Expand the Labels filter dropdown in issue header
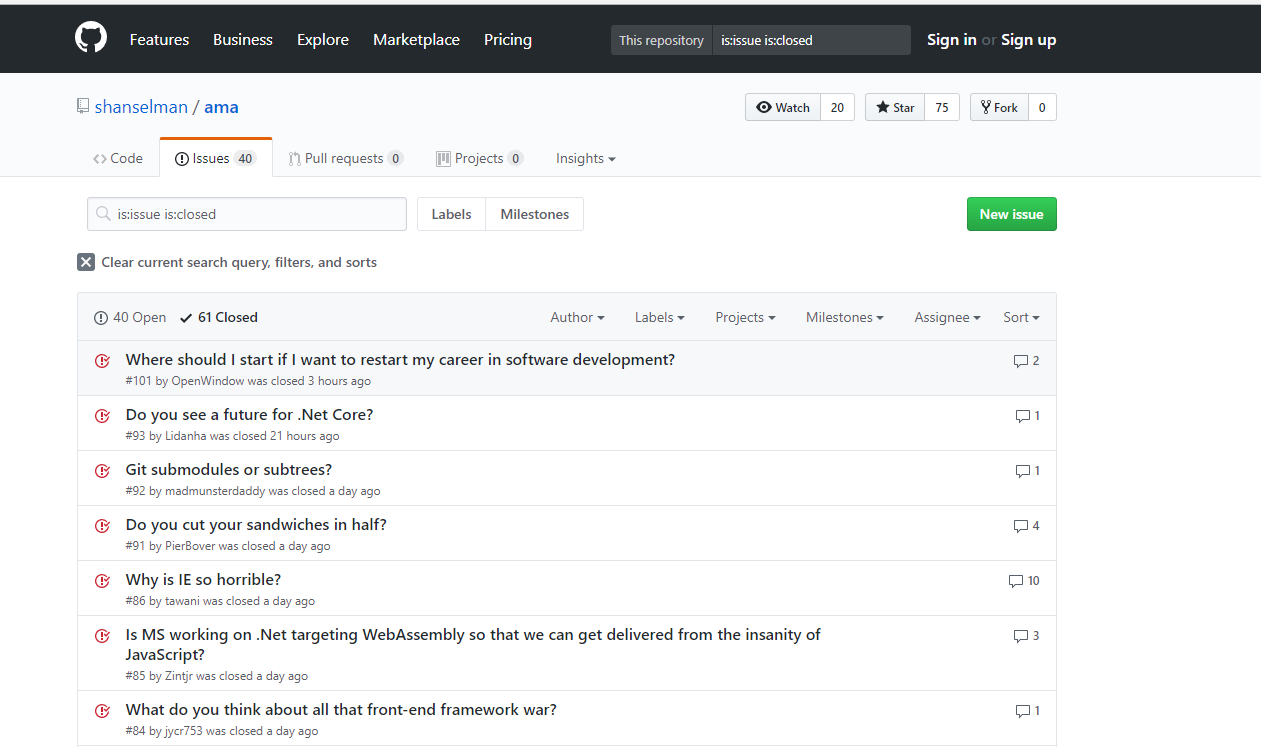 coord(660,317)
